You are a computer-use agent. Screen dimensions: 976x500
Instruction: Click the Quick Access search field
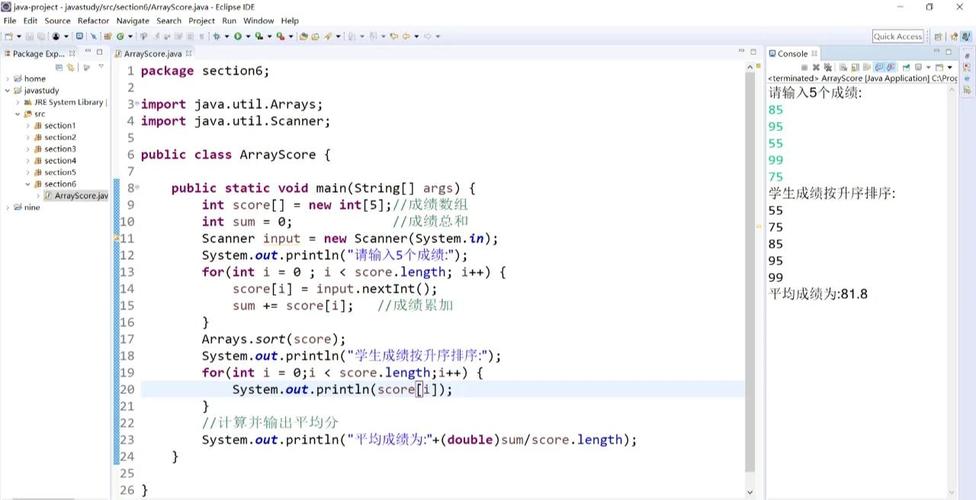pos(897,37)
